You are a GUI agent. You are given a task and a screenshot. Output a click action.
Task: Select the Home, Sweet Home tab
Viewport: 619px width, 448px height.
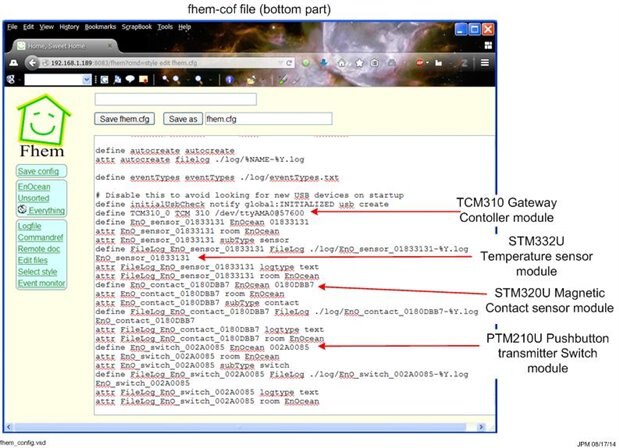pos(61,46)
